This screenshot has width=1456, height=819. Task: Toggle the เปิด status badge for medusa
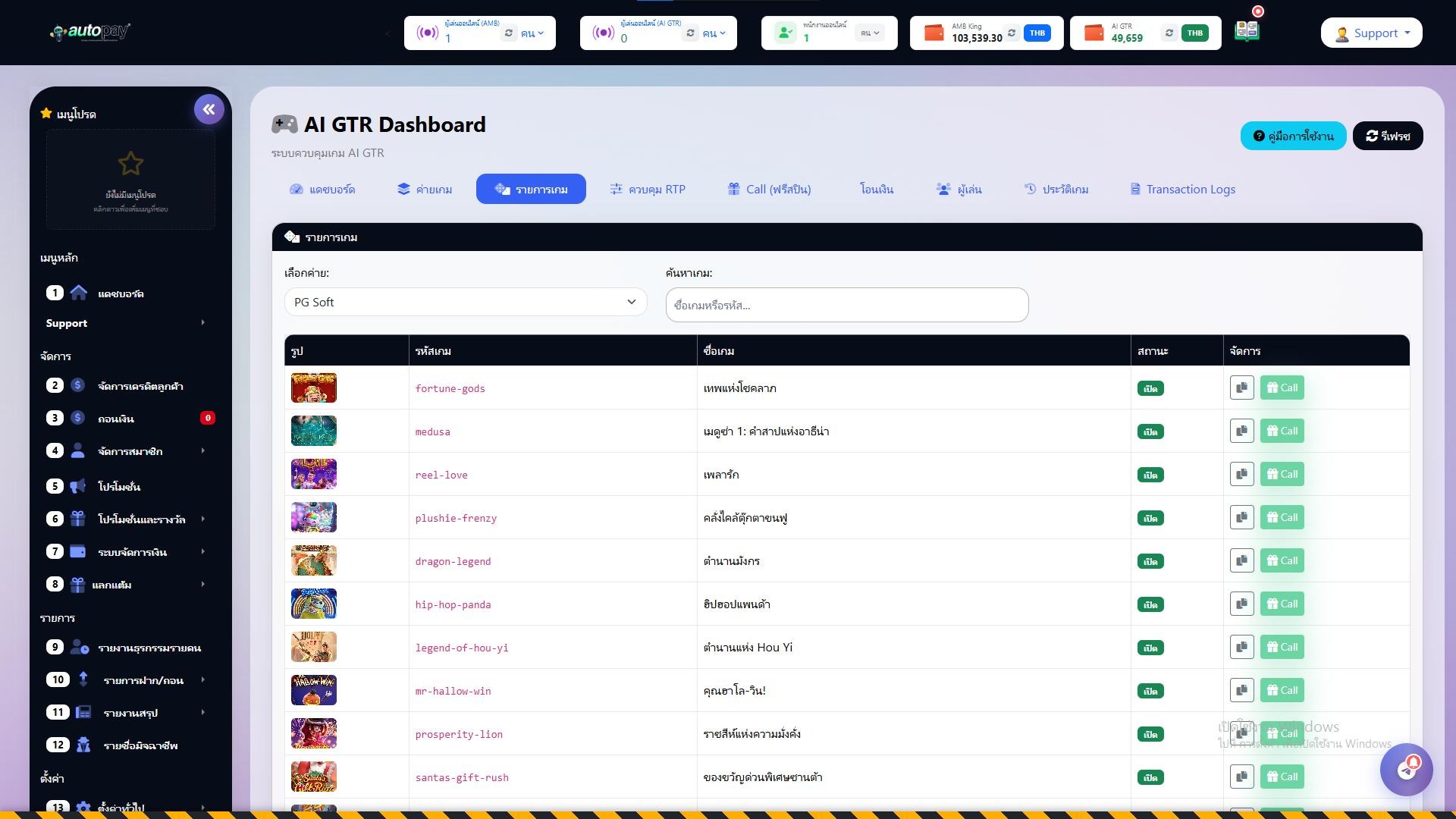1150,431
